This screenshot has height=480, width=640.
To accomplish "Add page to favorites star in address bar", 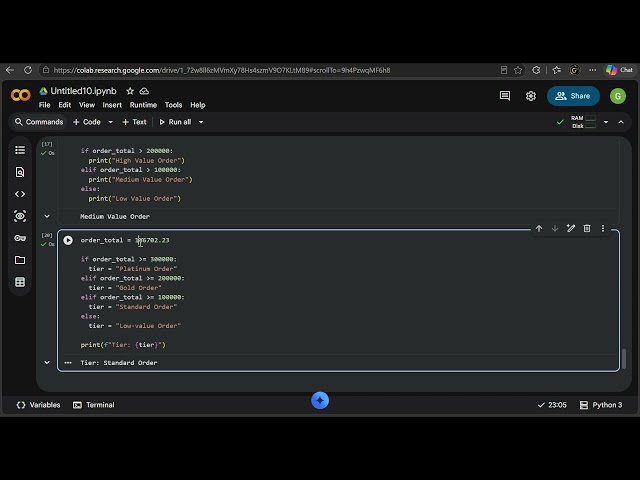I will tap(518, 70).
